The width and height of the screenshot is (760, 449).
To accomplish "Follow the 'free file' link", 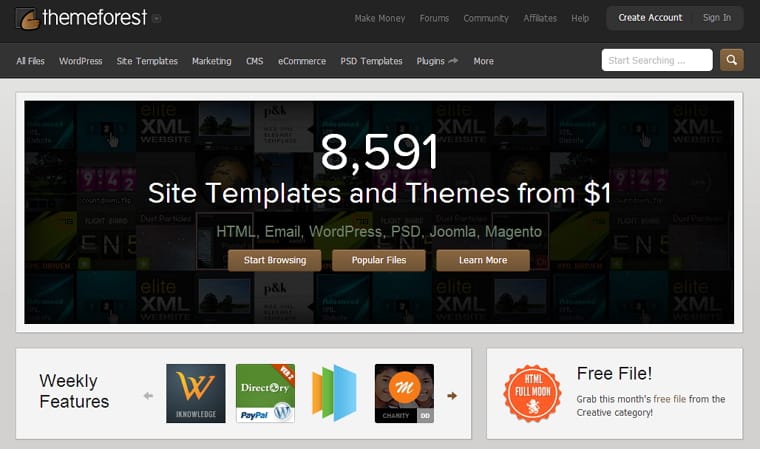I will 669,399.
